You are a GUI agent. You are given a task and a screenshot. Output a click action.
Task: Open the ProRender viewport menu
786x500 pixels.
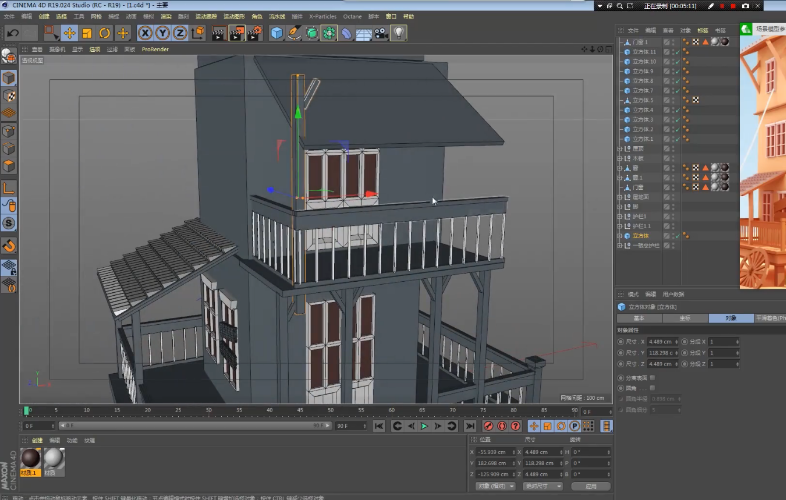pos(155,49)
